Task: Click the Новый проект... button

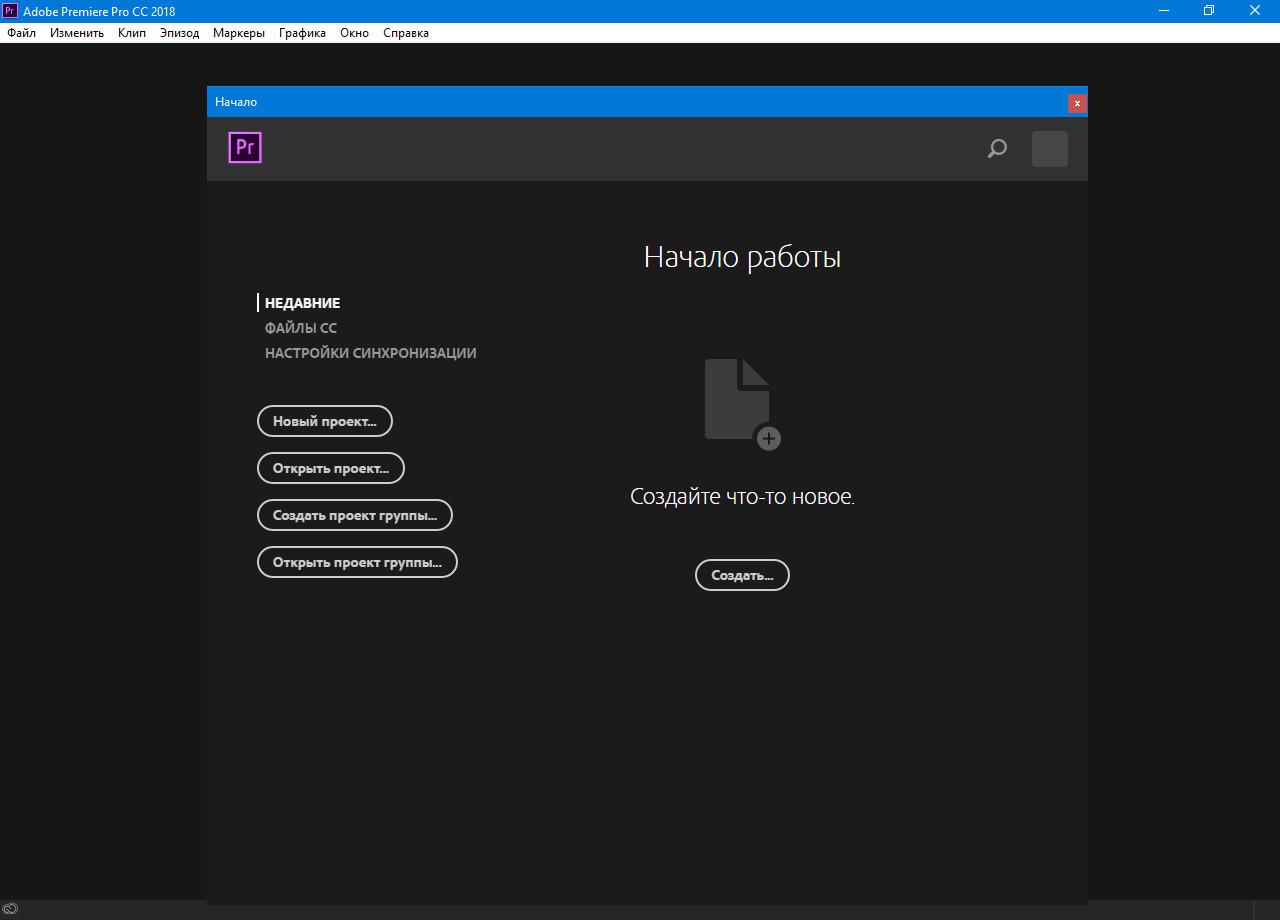Action: point(324,421)
